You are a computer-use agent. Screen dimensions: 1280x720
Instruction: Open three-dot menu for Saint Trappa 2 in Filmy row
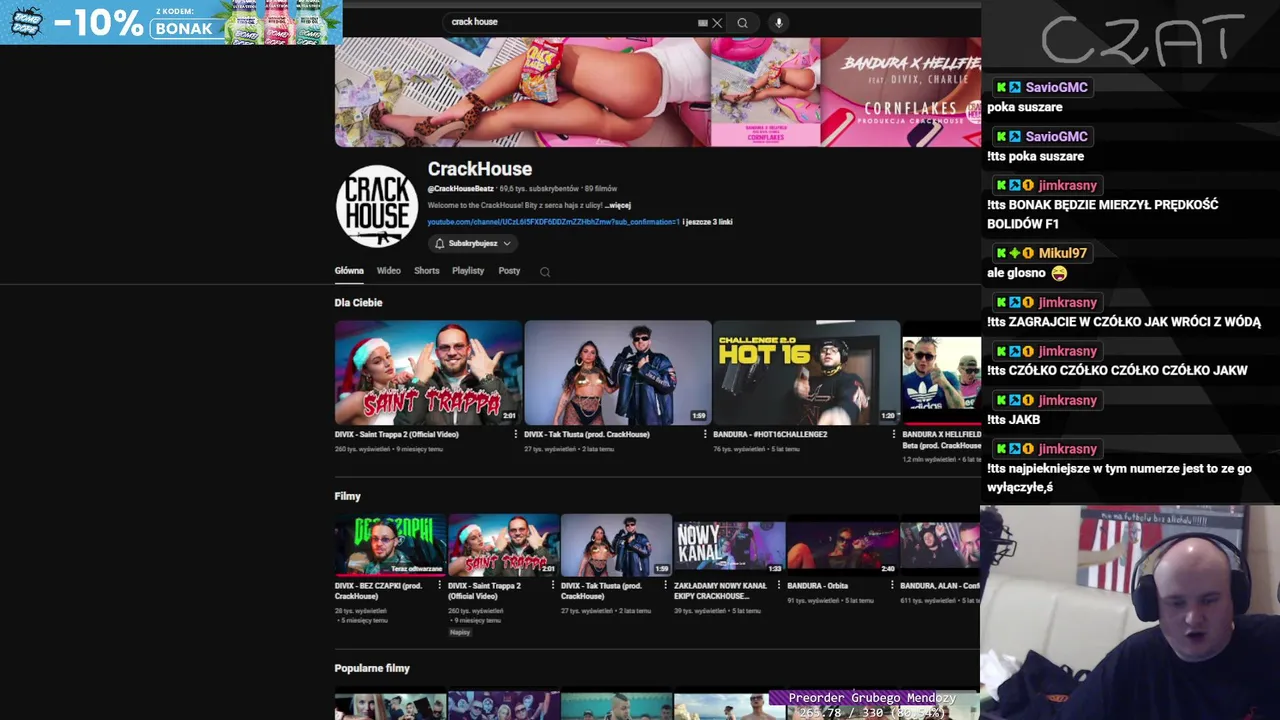click(554, 586)
